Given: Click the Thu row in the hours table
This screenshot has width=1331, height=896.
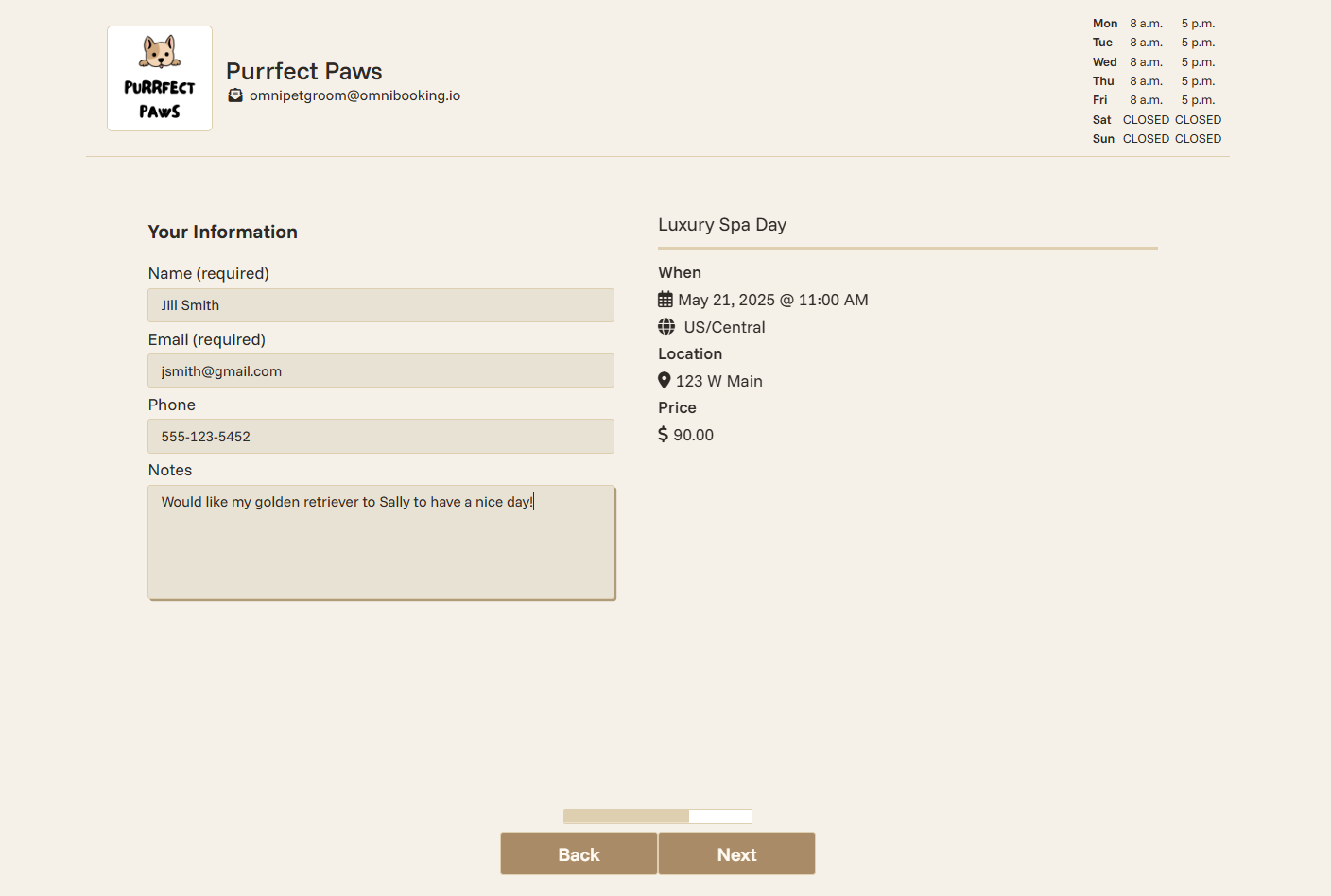Looking at the screenshot, I should (1157, 81).
